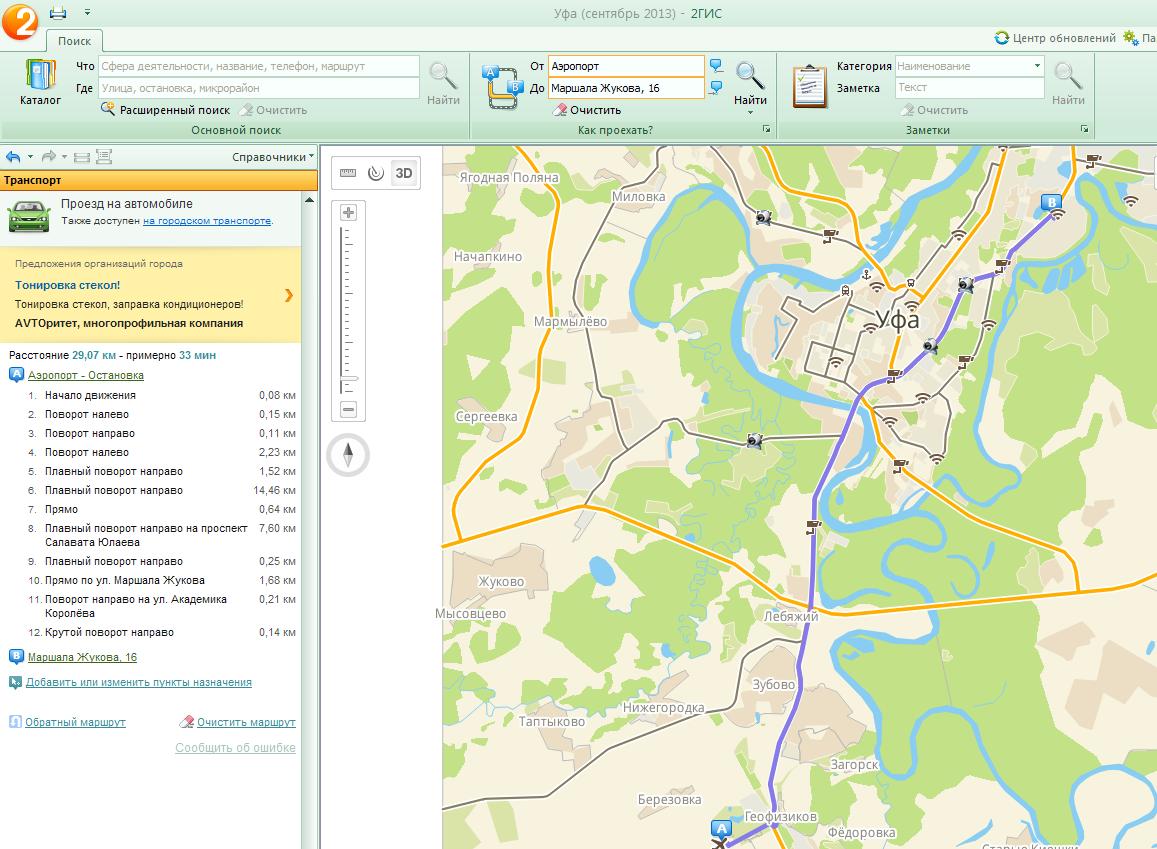Open the на городском транспорте link
This screenshot has height=849, width=1157.
207,221
